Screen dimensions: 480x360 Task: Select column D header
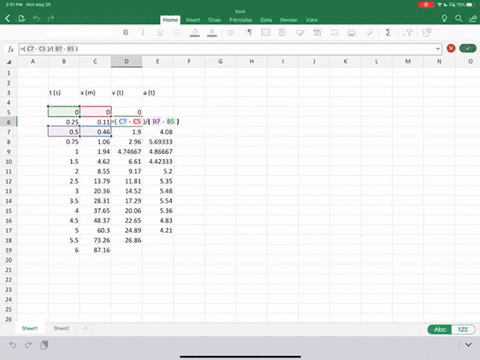[x=127, y=62]
